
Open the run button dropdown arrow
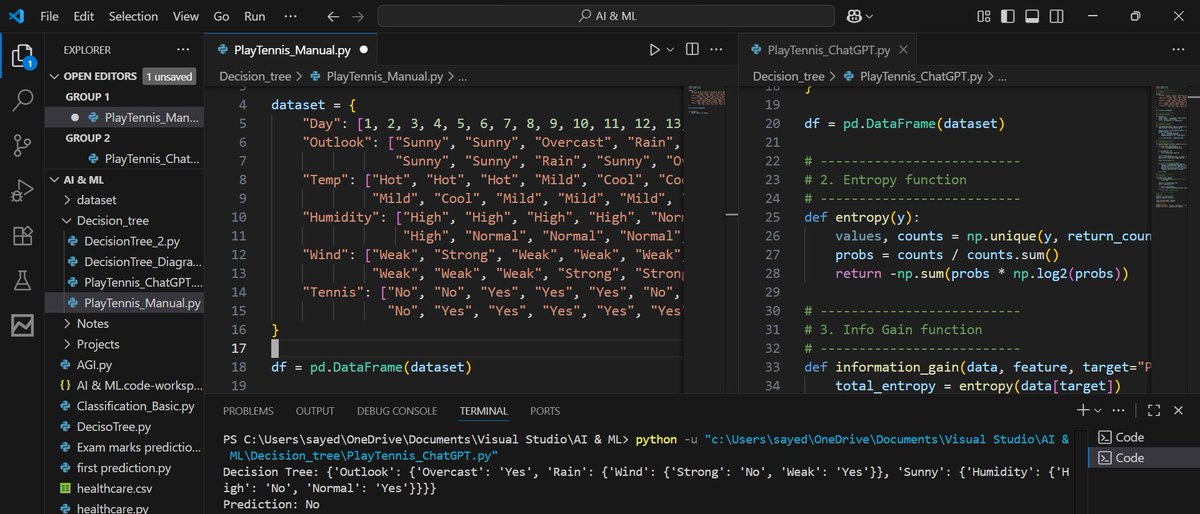click(x=671, y=49)
